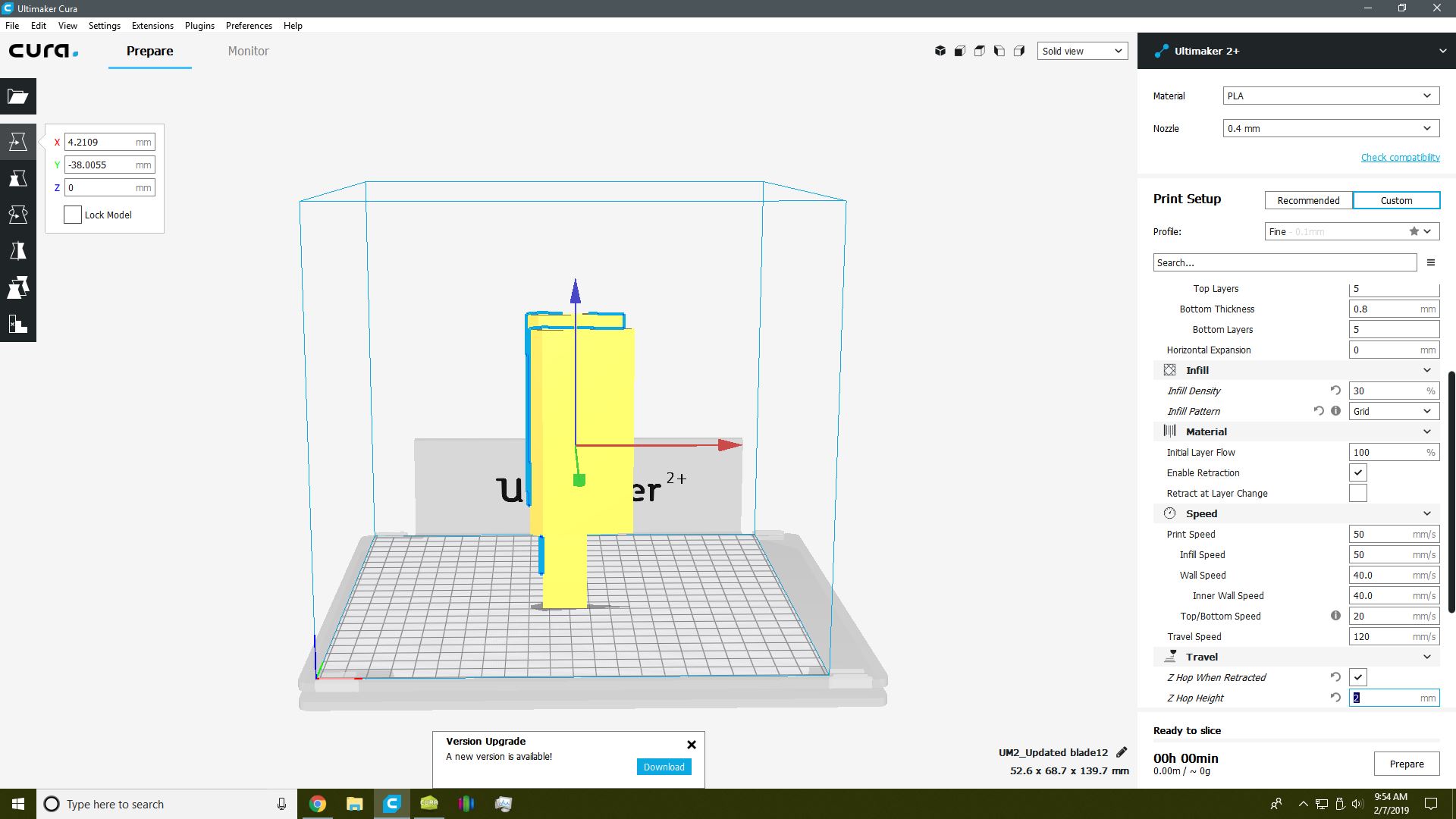The image size is (1456, 819).
Task: Select the Scale tool in sidebar
Action: 18,177
